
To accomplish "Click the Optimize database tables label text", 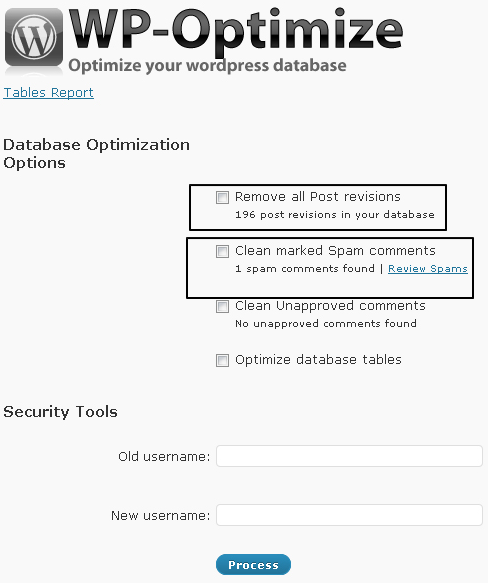I will pyautogui.click(x=318, y=360).
